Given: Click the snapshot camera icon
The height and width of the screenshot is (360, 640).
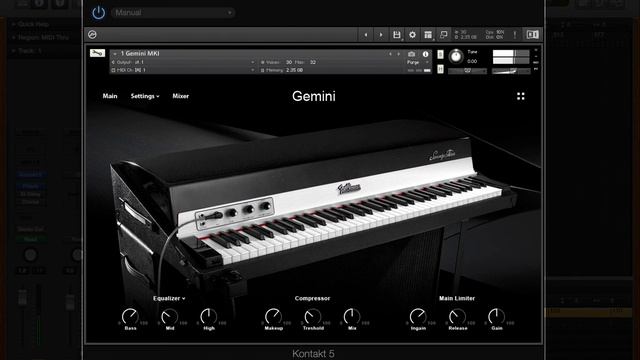Looking at the screenshot, I should pos(411,54).
